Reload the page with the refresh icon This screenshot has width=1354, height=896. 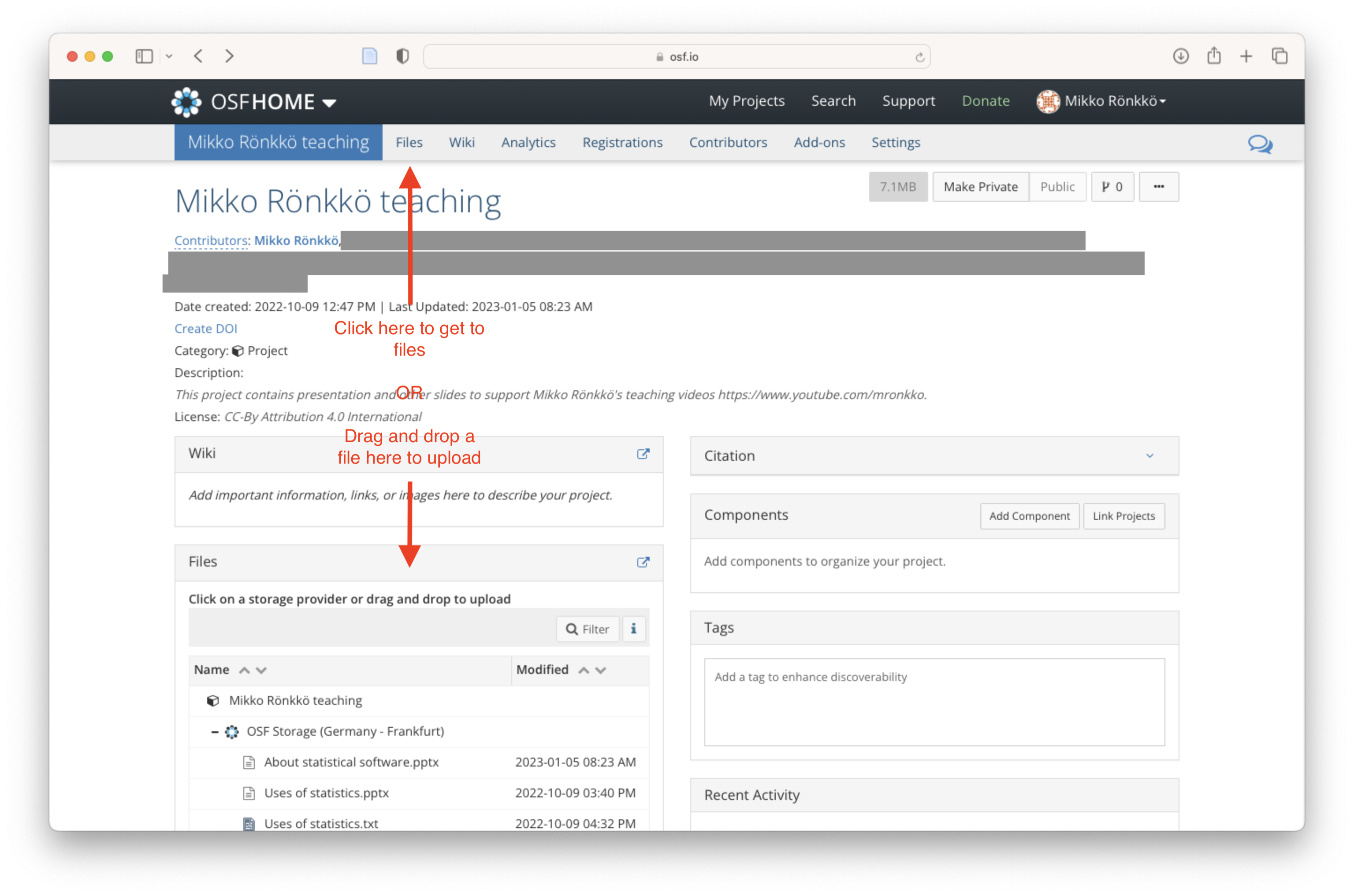[x=919, y=57]
